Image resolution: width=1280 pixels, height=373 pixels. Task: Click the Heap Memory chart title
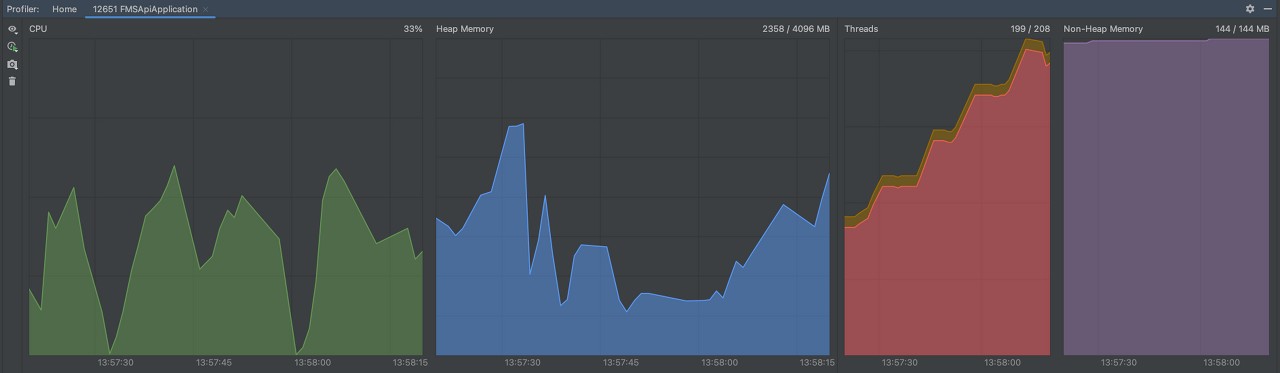coord(465,29)
